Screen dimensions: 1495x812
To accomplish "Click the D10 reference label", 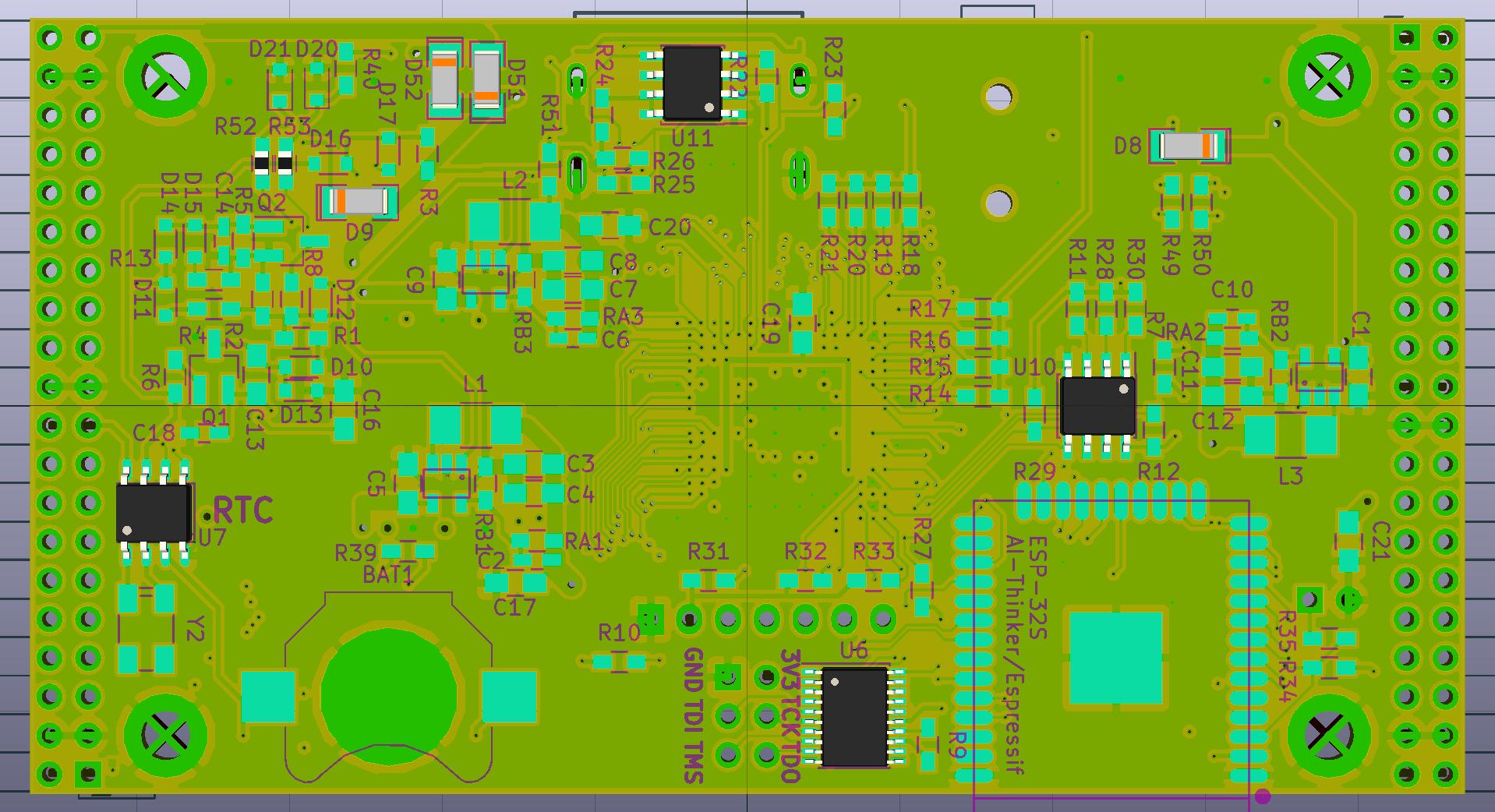I will click(x=352, y=367).
